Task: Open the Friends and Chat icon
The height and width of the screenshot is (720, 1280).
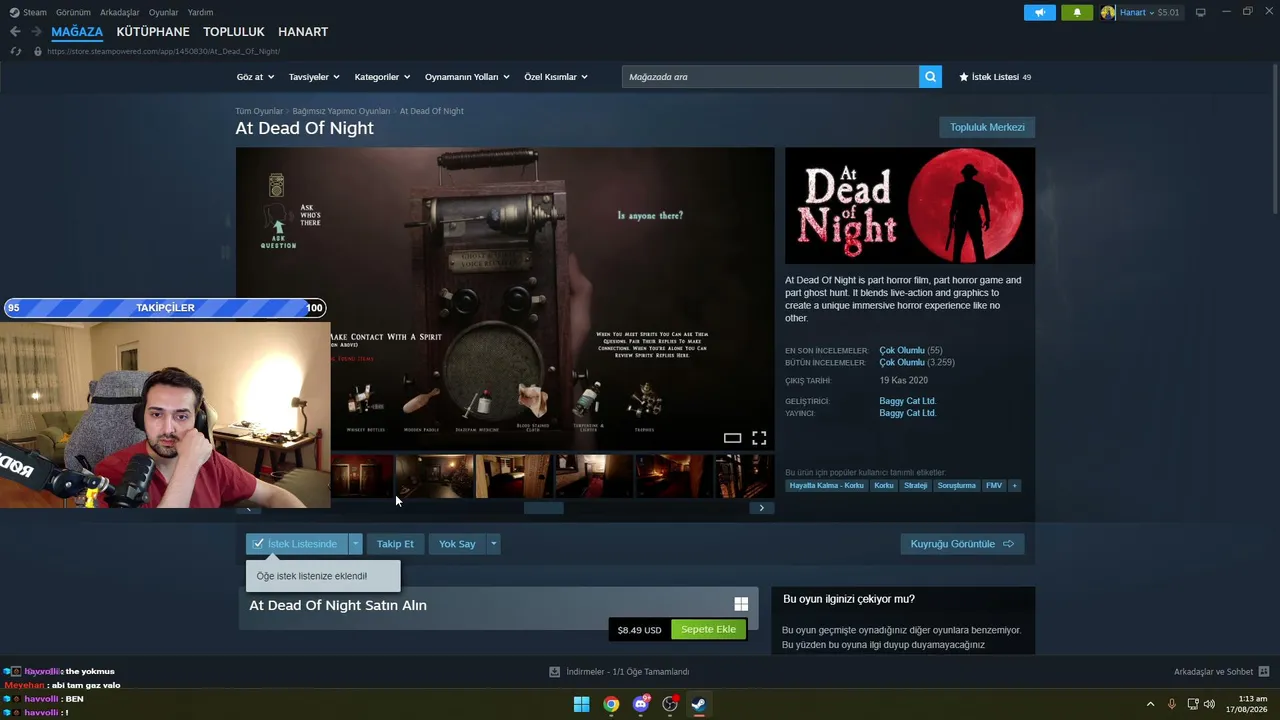Action: pyautogui.click(x=1264, y=672)
